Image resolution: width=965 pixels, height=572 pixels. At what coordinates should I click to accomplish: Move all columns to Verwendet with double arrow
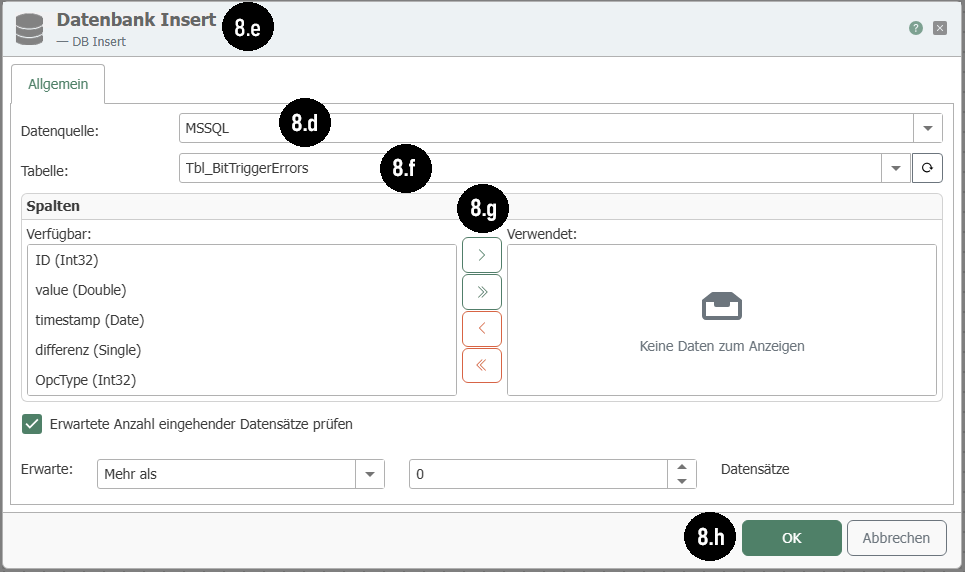click(x=481, y=292)
